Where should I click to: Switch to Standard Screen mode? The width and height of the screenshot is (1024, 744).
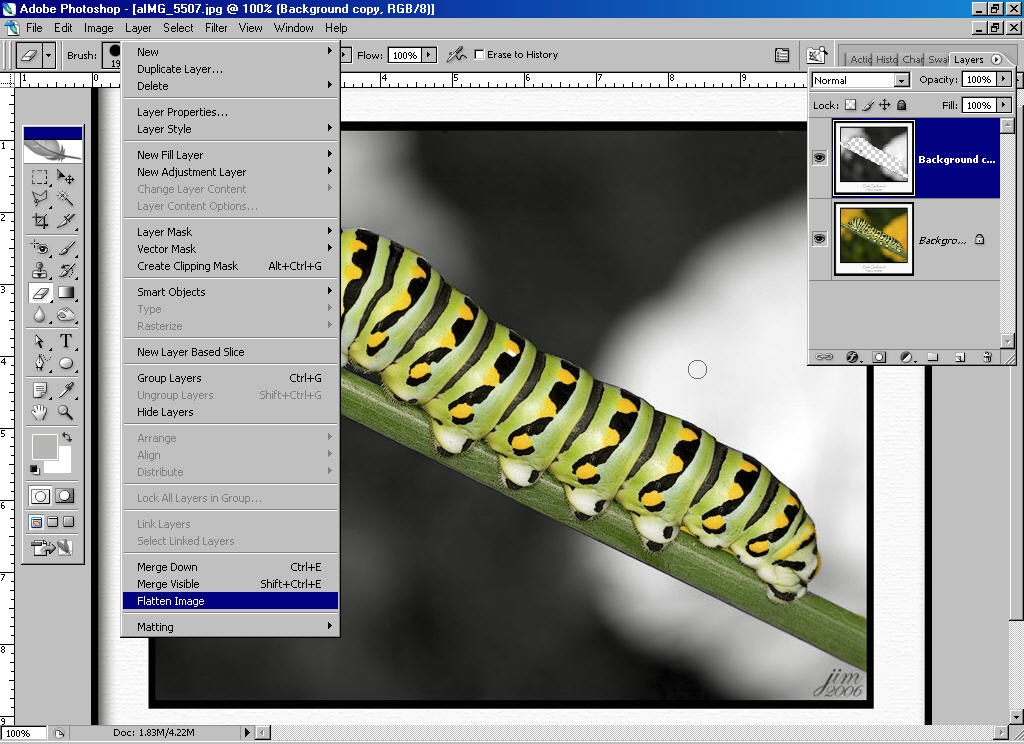point(37,522)
